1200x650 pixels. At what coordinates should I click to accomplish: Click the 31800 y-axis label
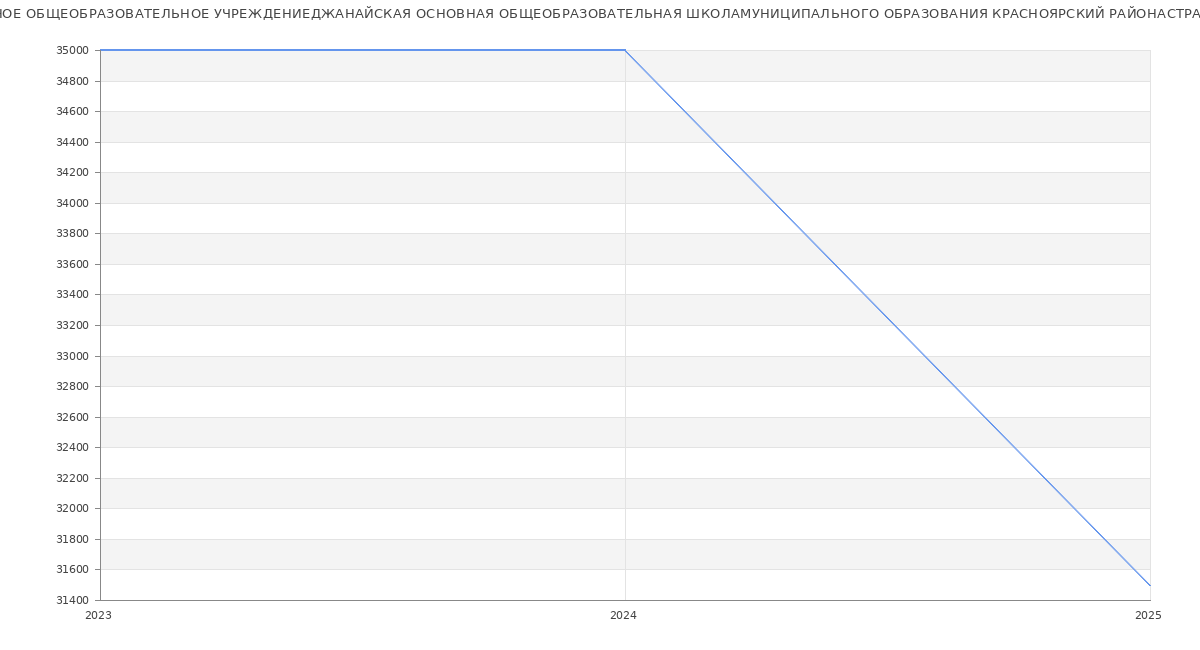point(72,539)
